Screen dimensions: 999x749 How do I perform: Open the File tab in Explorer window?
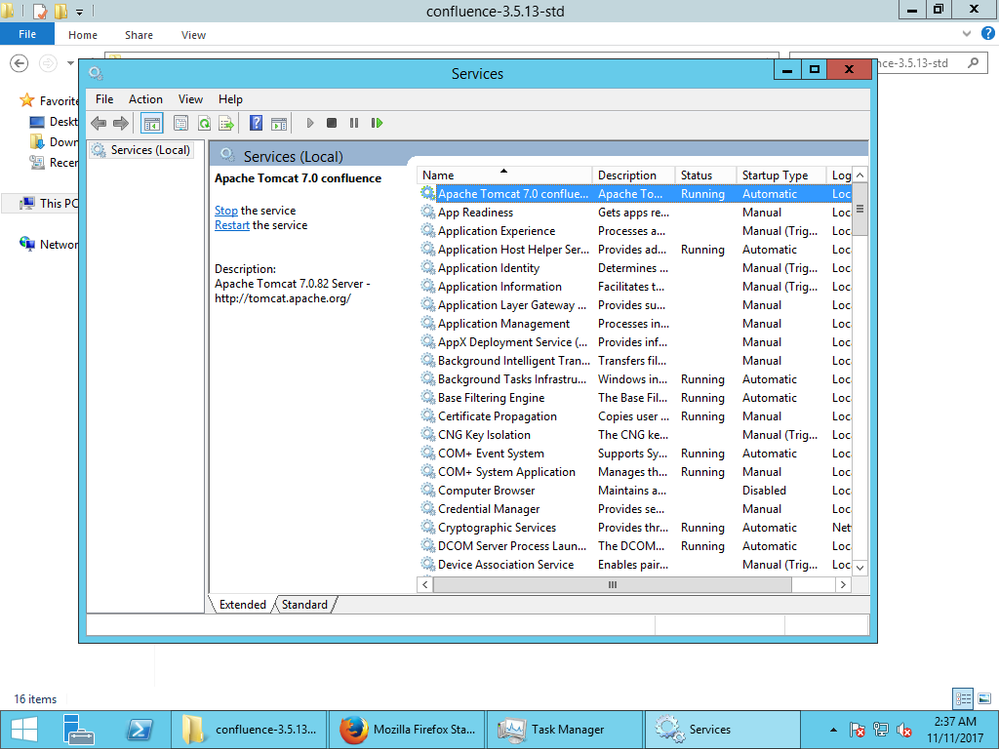click(27, 34)
